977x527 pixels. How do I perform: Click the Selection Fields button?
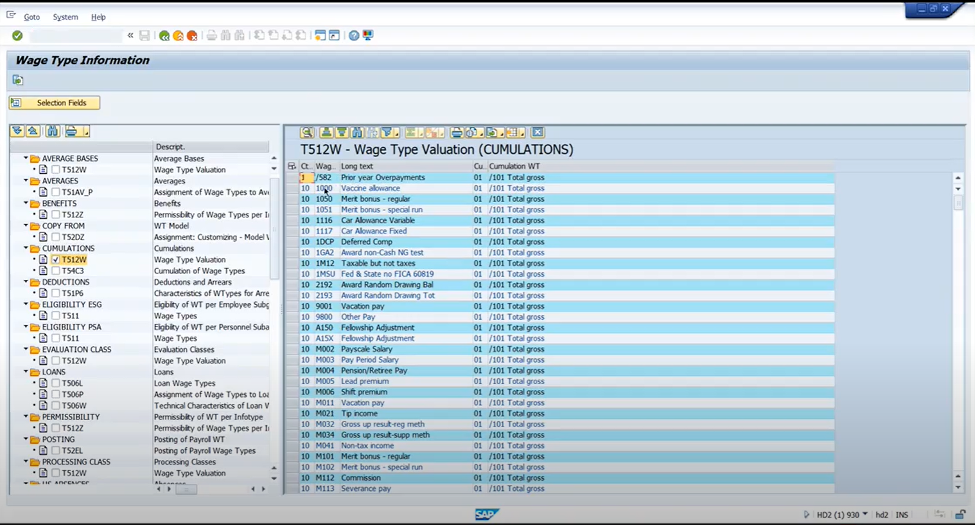tap(54, 103)
